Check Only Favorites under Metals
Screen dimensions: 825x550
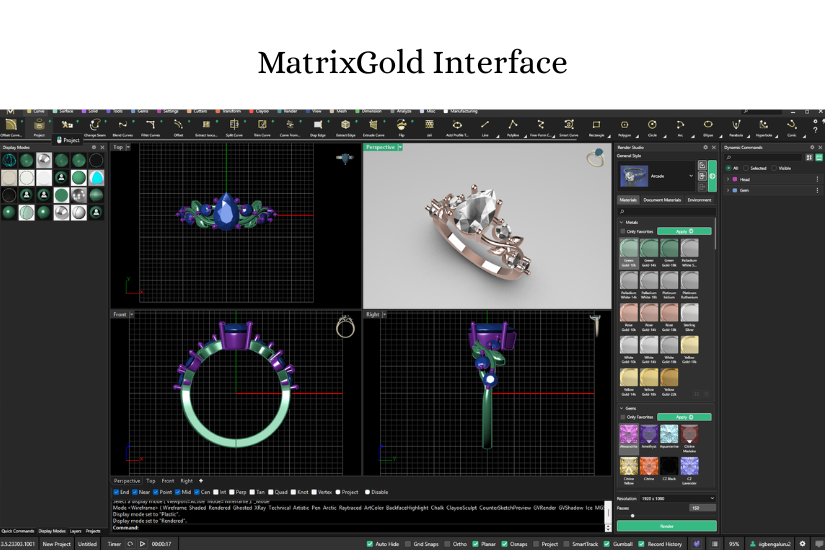[623, 232]
